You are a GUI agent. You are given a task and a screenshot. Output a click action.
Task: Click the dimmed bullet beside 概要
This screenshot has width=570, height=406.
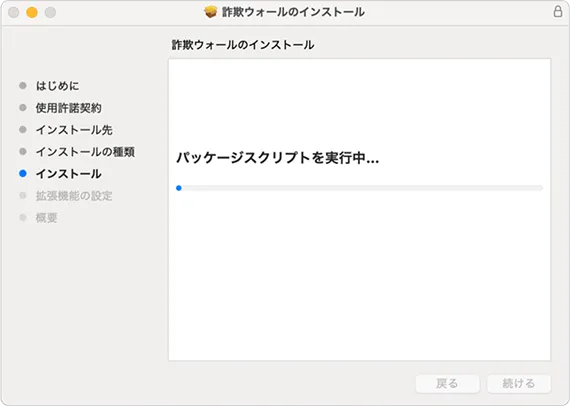(x=23, y=218)
